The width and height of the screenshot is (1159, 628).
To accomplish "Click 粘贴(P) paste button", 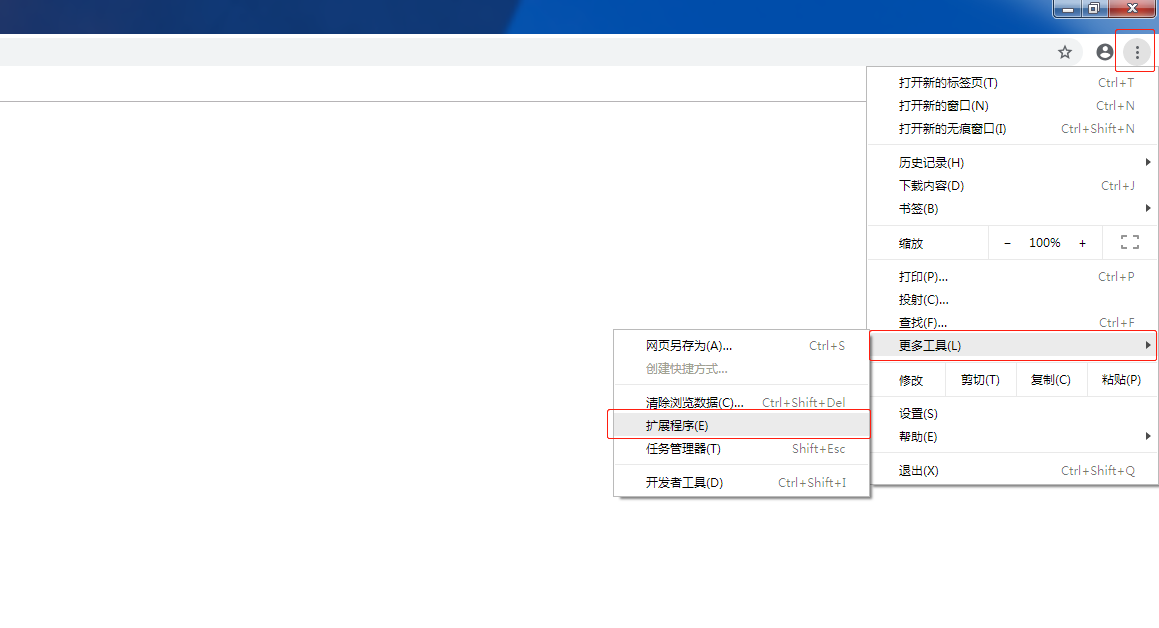I will click(1121, 380).
